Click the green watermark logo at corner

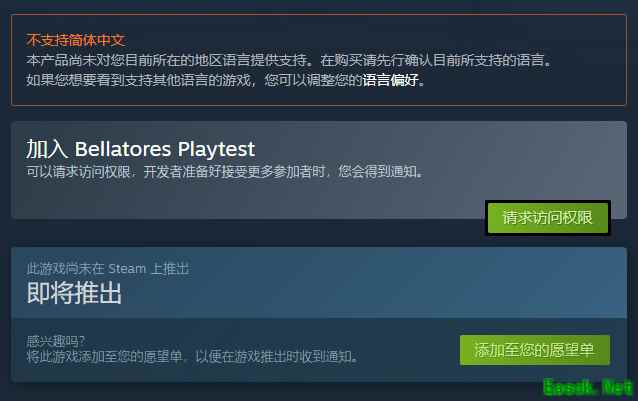click(x=588, y=388)
